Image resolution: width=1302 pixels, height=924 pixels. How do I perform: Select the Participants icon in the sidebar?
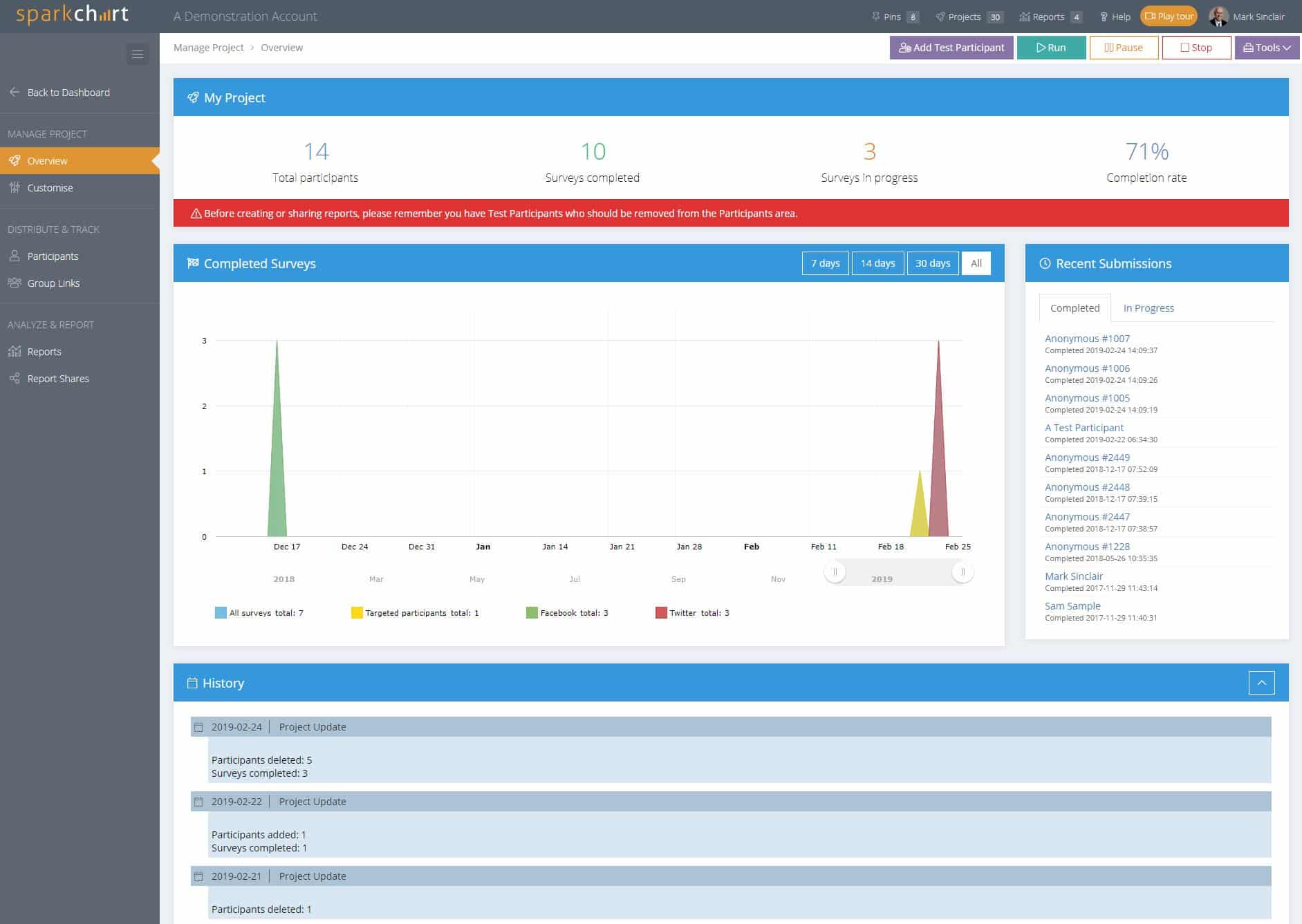click(15, 256)
